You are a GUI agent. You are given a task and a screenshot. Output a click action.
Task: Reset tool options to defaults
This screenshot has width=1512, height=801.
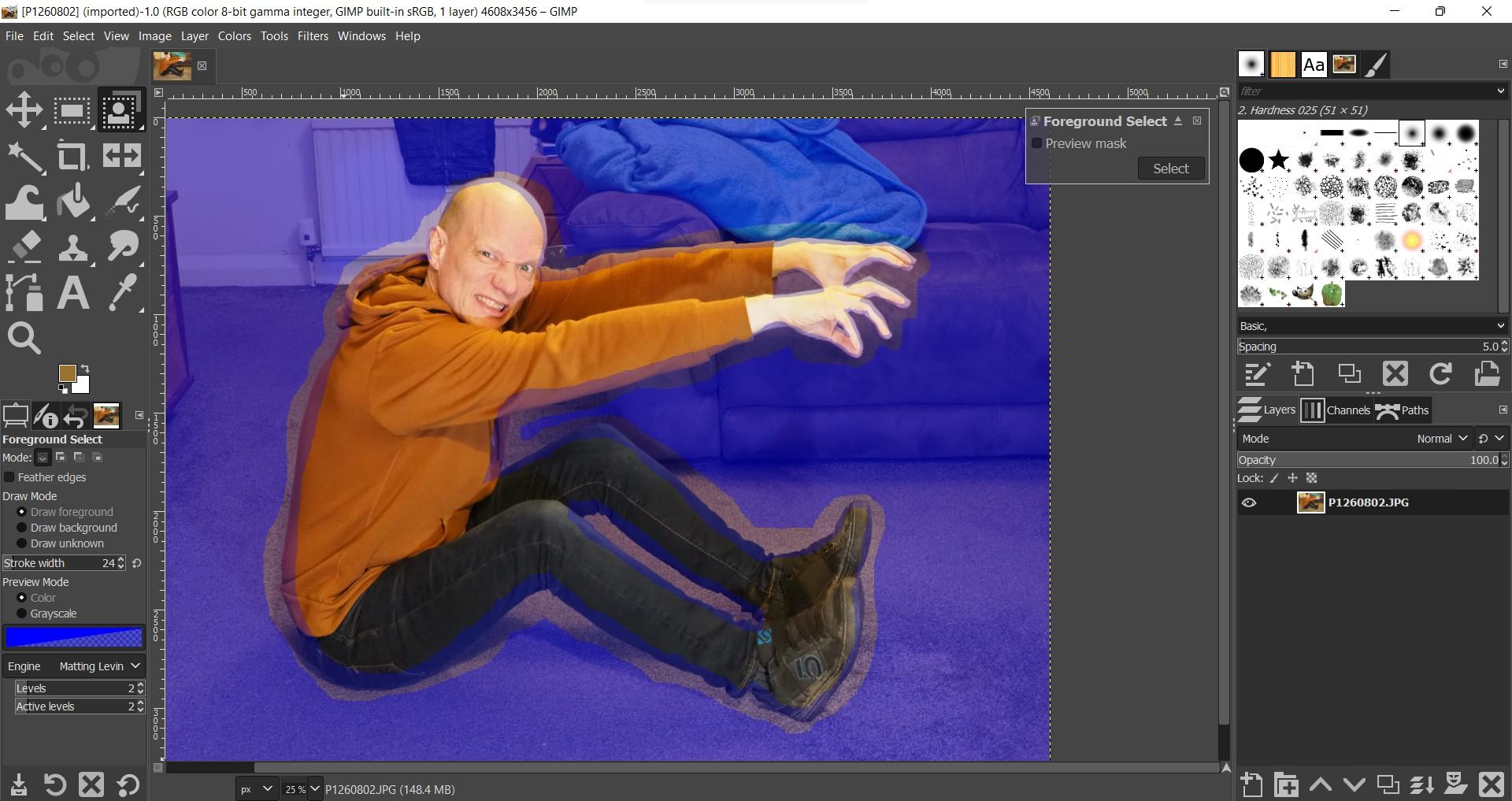128,784
